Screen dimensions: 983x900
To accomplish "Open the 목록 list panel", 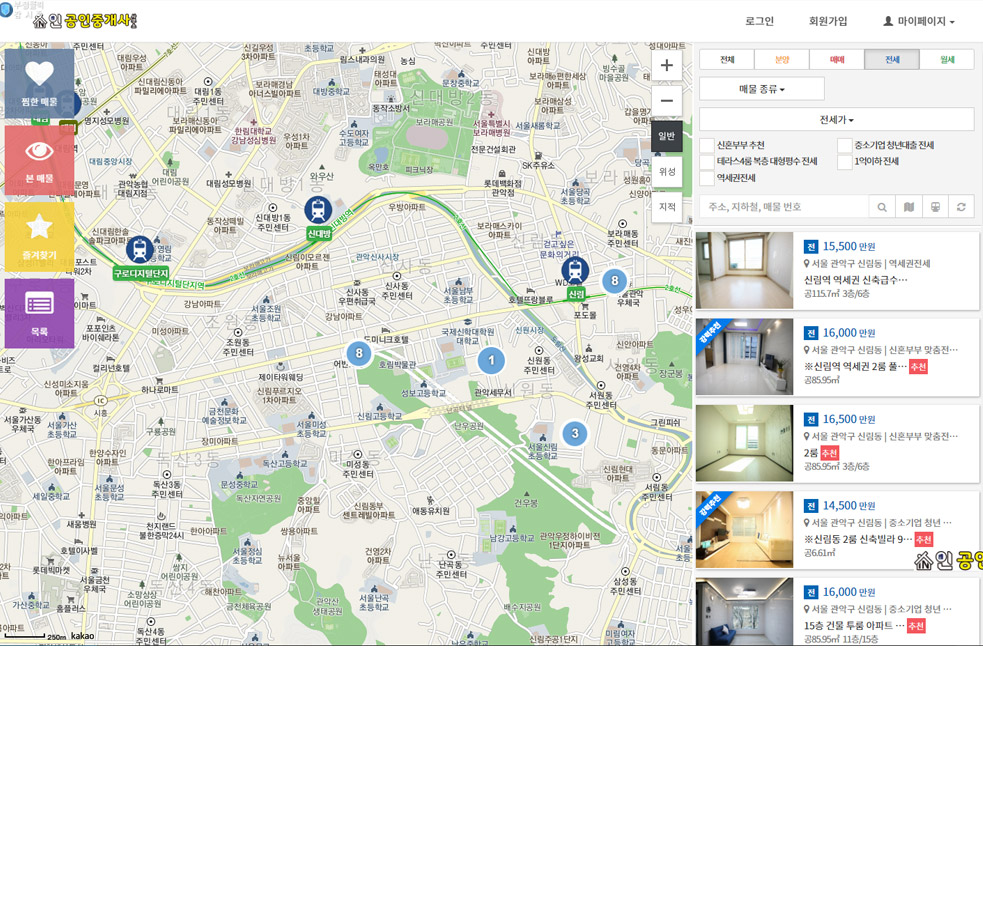I will (40, 312).
